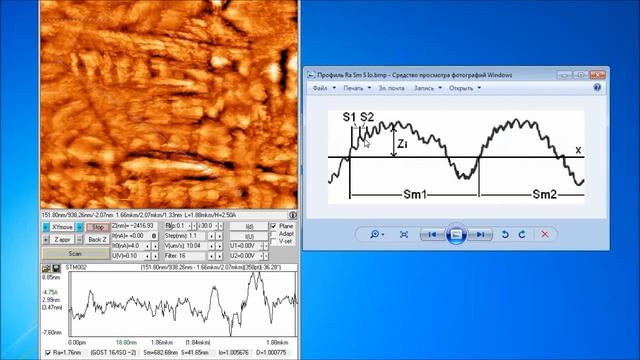The width and height of the screenshot is (640, 360).
Task: Click the plus button left of Z appr
Action: [46, 240]
